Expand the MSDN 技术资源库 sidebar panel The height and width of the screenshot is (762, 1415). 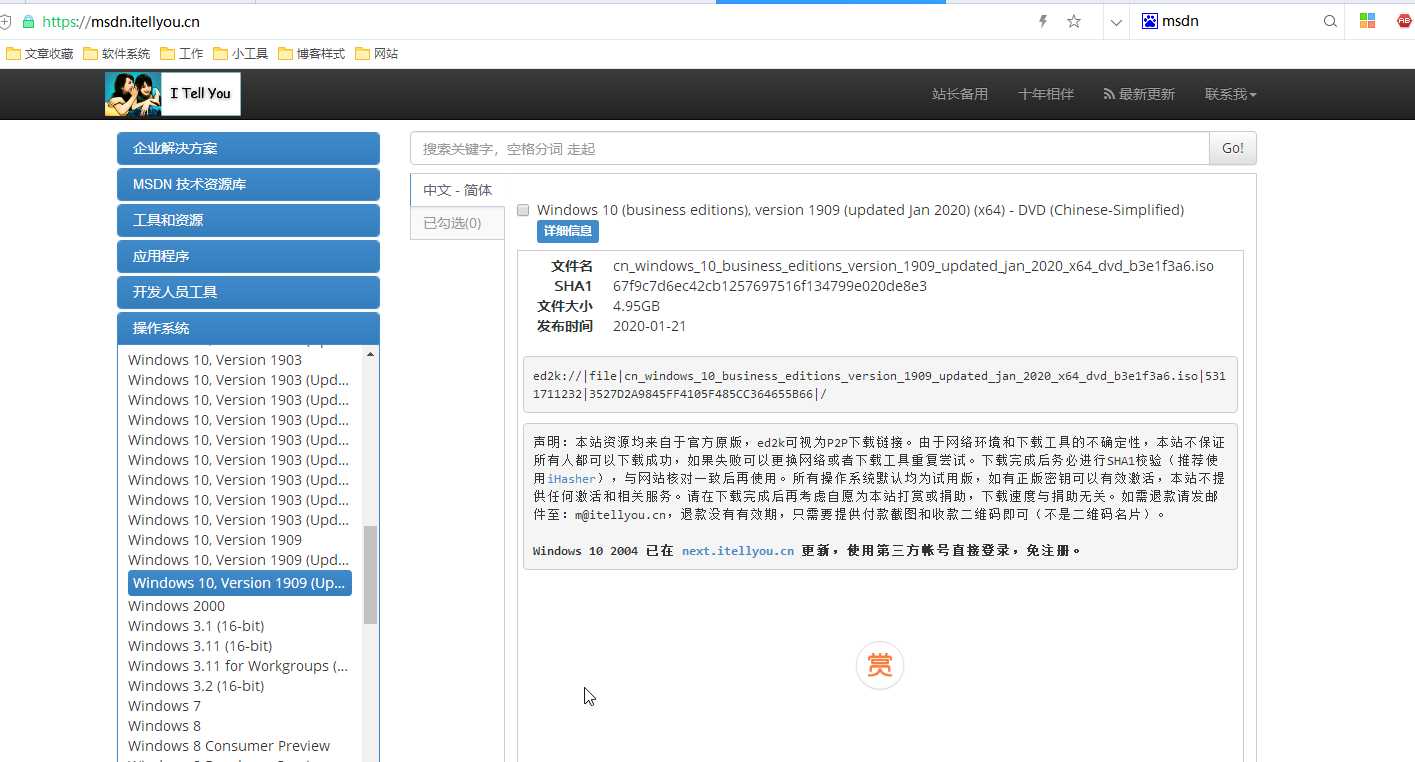point(248,184)
